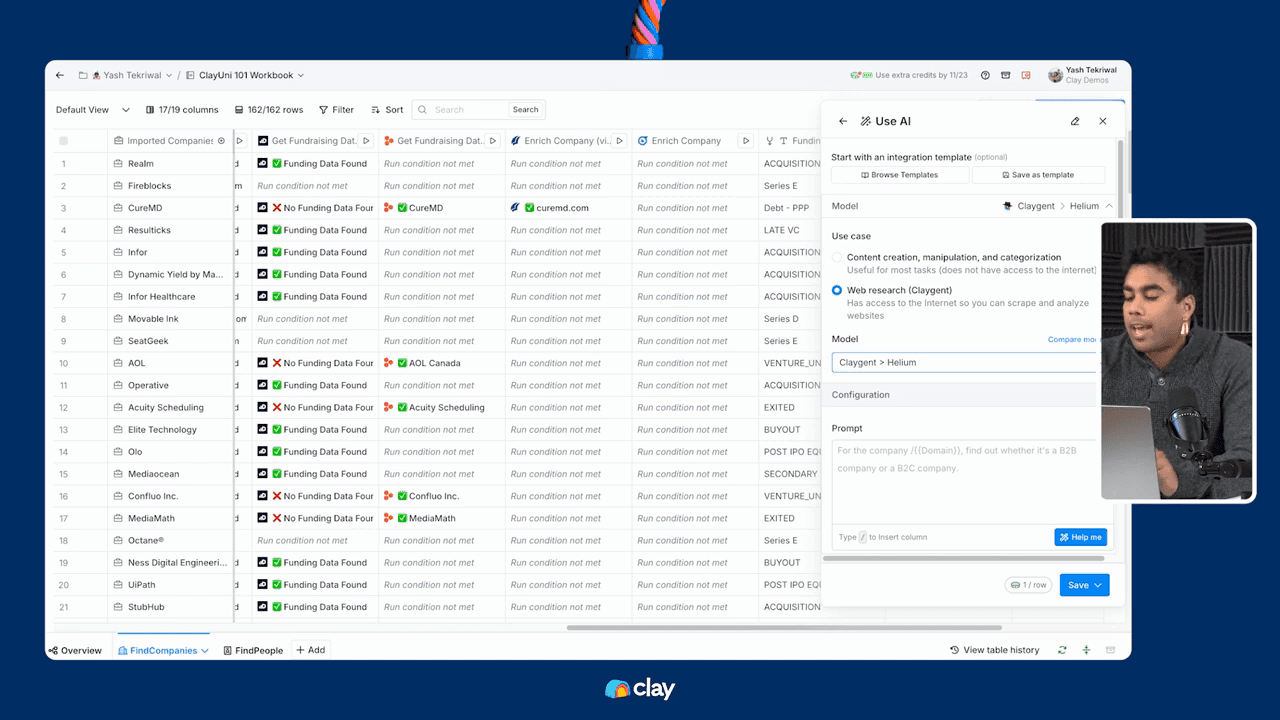
Task: Run the Enrich Company (vi.. column play button
Action: pyautogui.click(x=620, y=141)
